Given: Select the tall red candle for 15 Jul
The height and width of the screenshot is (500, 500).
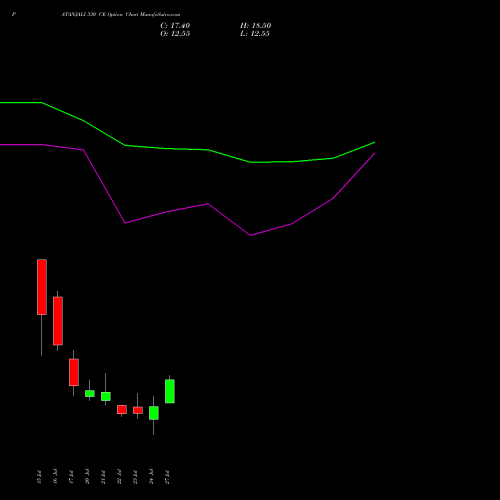Looking at the screenshot, I should (42, 287).
